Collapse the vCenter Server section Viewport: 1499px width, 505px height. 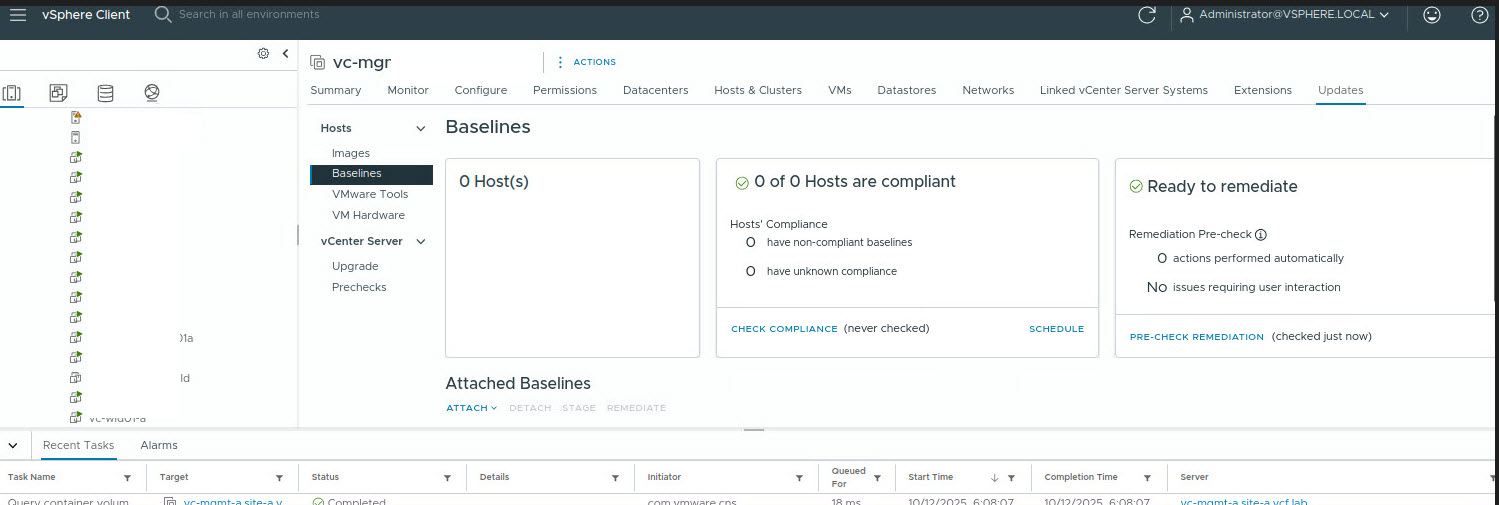pos(421,241)
